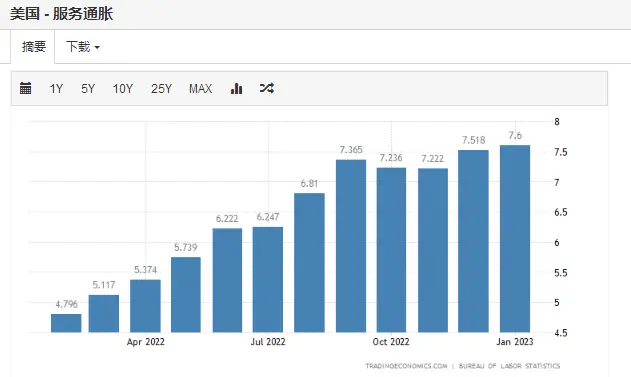Click the Jul 2022 bar showing 6.247
Screen dimensions: 631x377
[x=268, y=280]
